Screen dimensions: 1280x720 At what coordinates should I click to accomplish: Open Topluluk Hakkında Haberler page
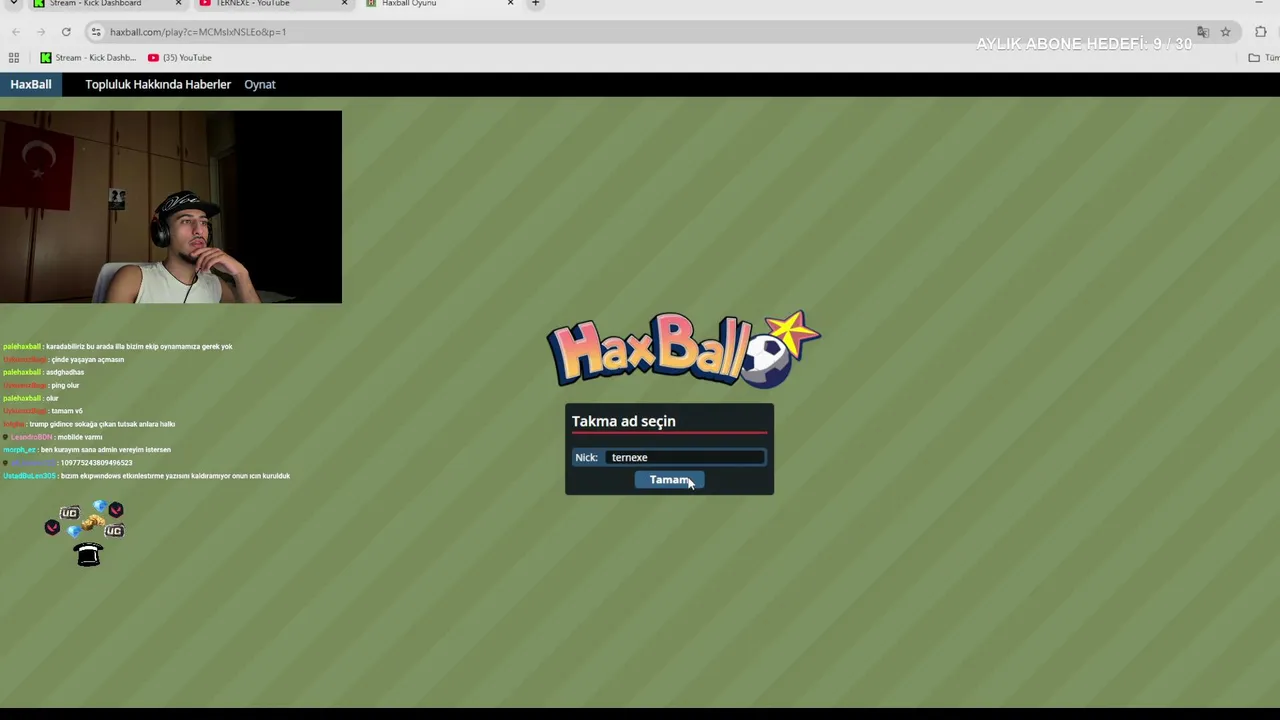coord(158,85)
